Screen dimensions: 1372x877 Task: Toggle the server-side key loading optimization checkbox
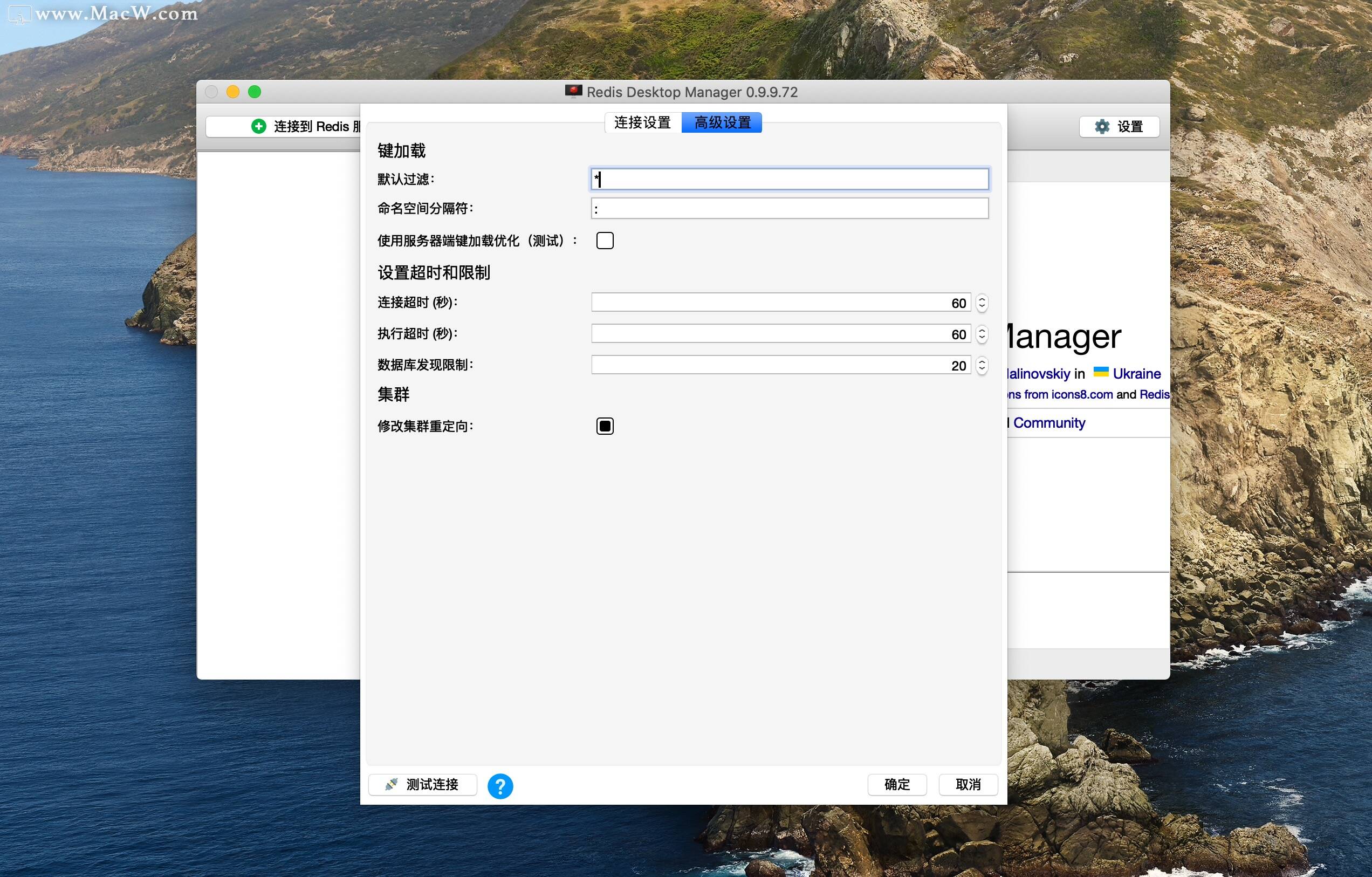click(605, 241)
